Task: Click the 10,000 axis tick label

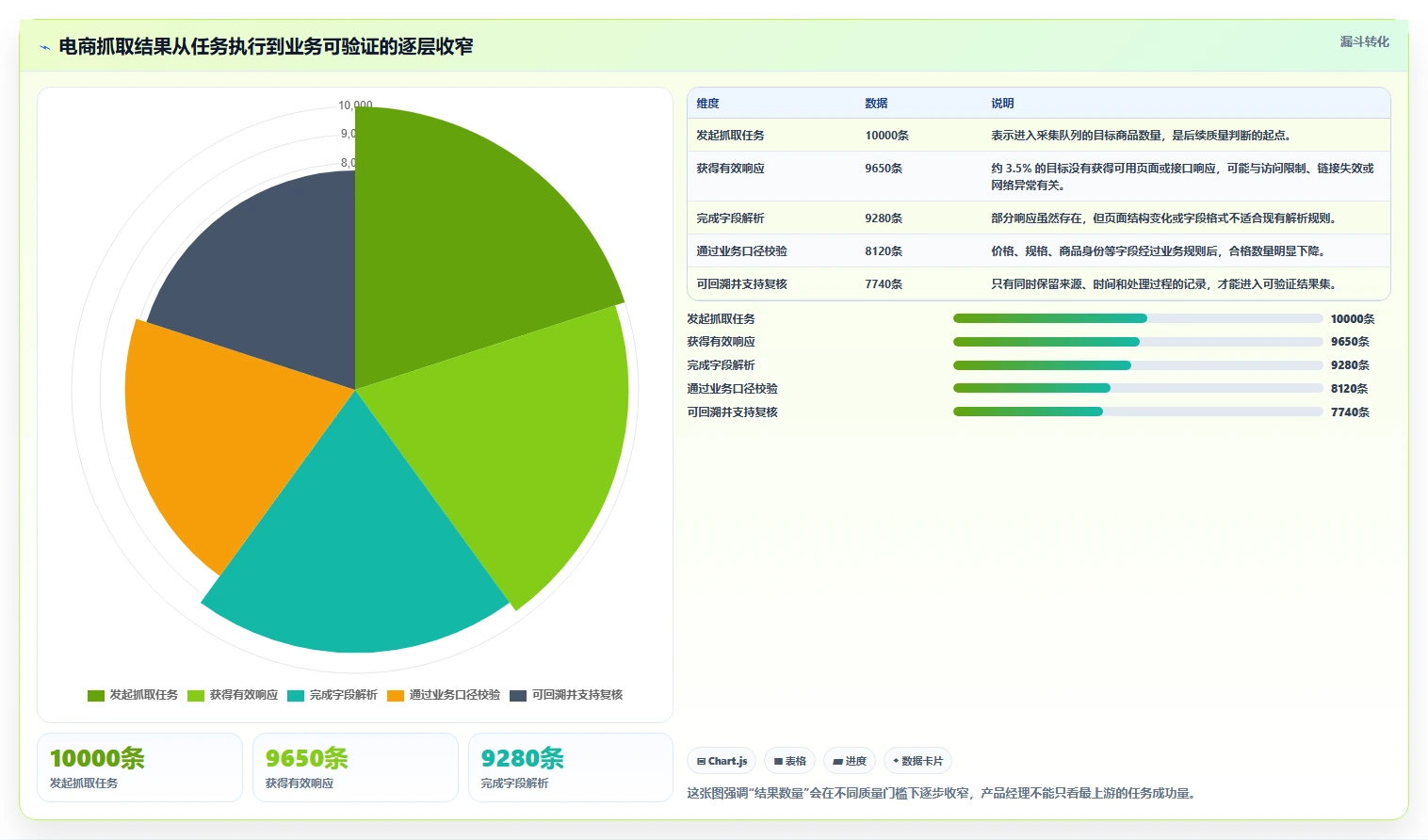Action: (x=355, y=105)
